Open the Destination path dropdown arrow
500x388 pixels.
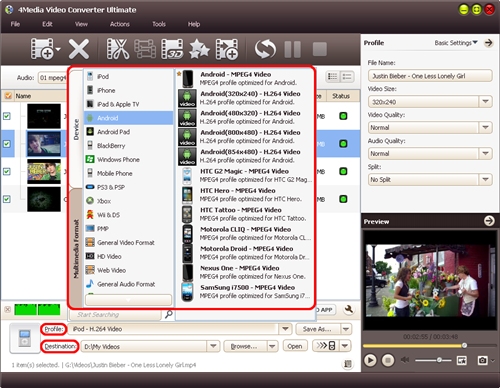coord(213,346)
